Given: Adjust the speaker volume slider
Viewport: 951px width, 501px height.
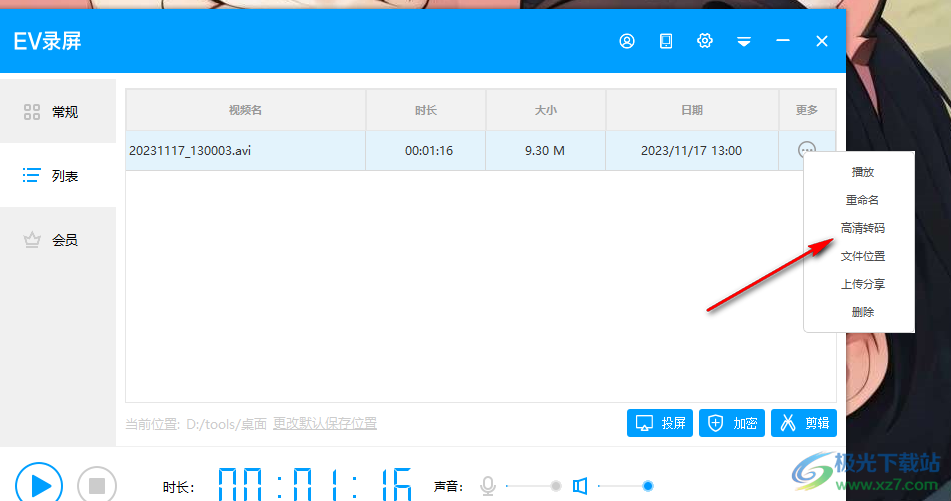Looking at the screenshot, I should pyautogui.click(x=625, y=486).
